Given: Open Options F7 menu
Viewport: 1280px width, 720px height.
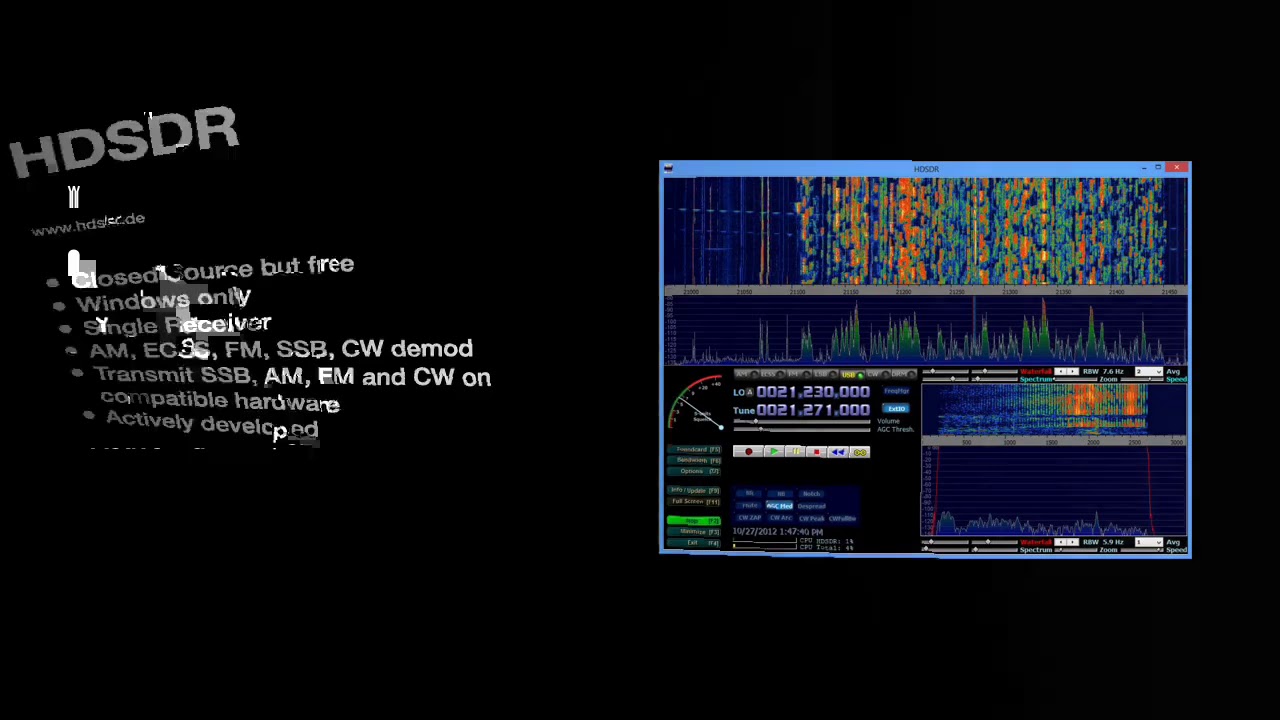Looking at the screenshot, I should click(694, 471).
